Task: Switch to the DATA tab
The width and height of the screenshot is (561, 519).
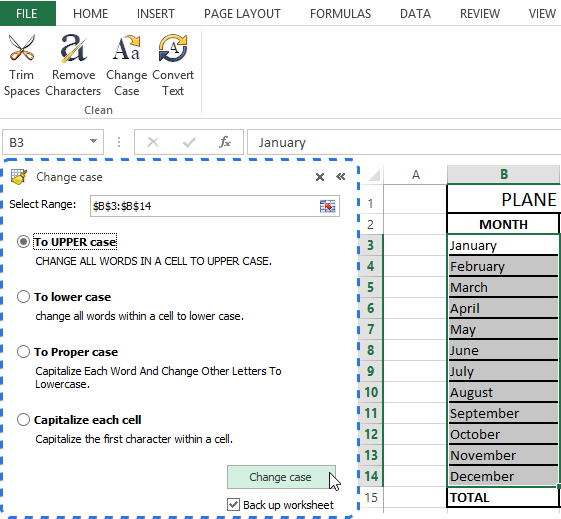Action: (415, 14)
